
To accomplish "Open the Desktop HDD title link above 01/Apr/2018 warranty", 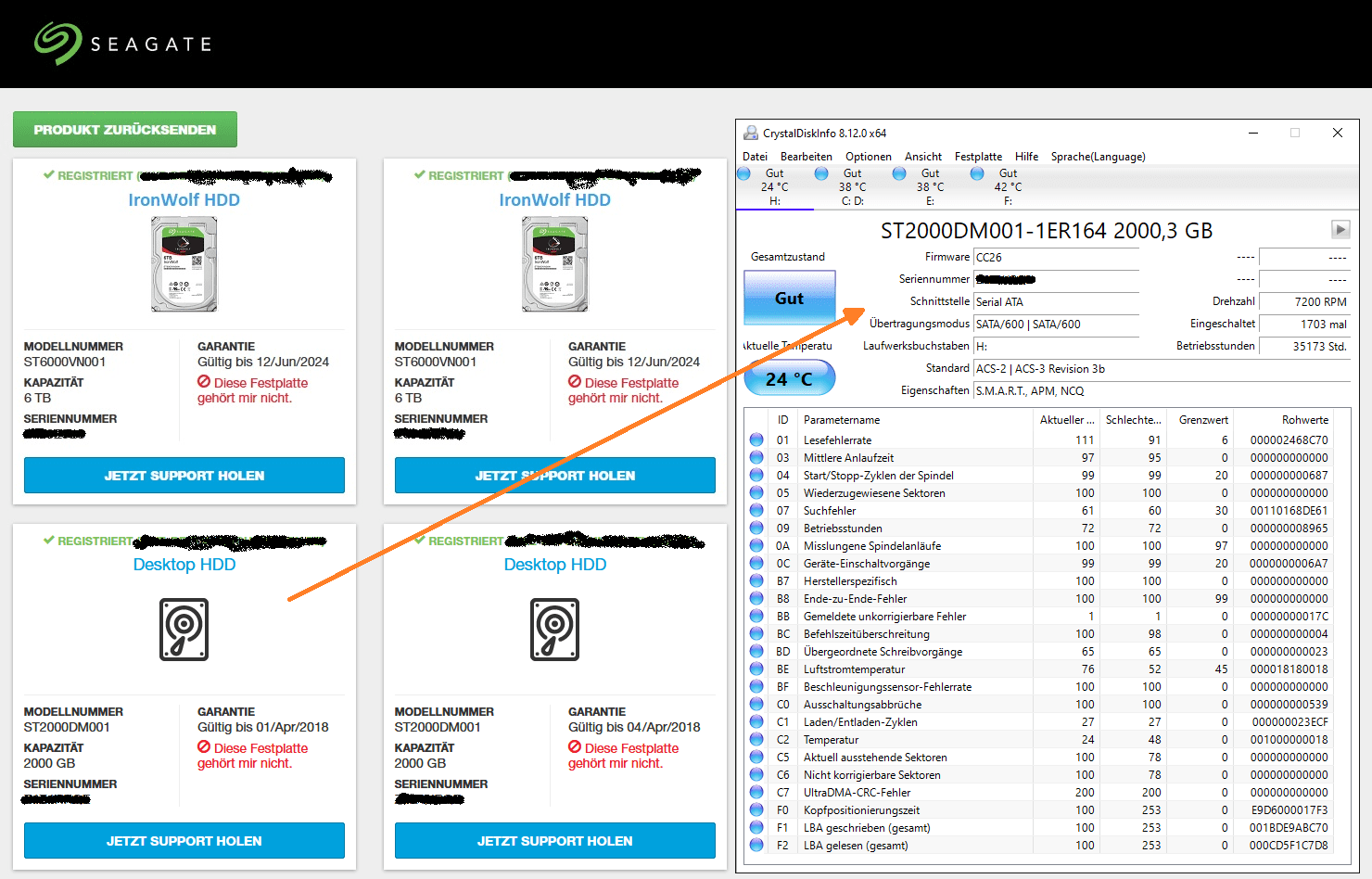I will click(184, 565).
